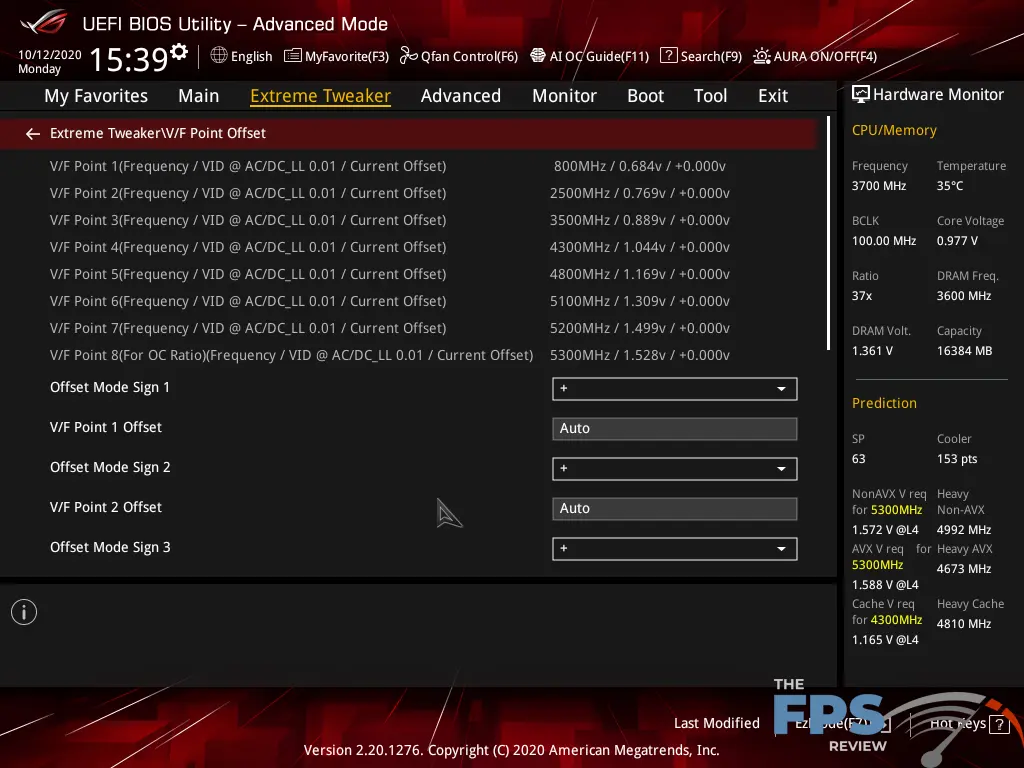Click the 100.00 MHz BCLK value

pos(884,241)
